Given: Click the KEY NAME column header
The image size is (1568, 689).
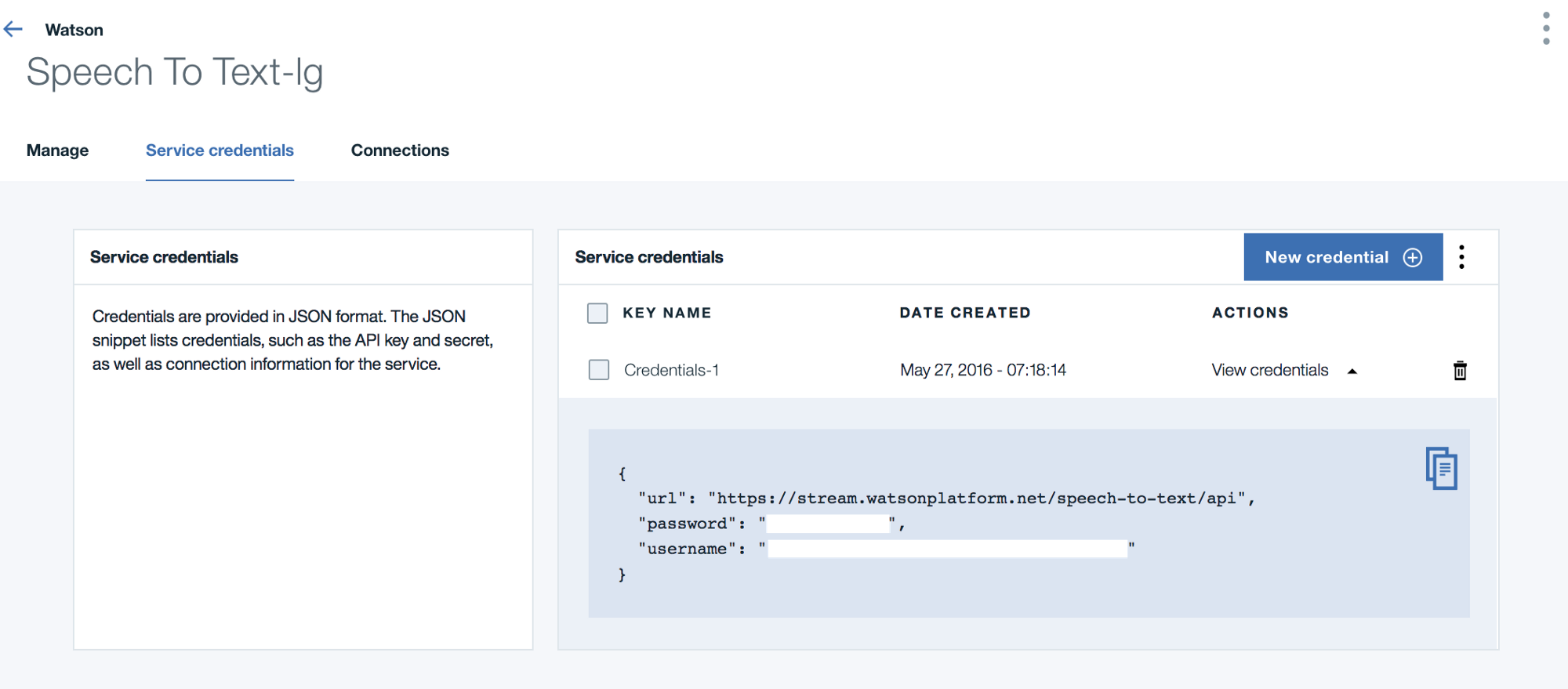Looking at the screenshot, I should (x=667, y=313).
